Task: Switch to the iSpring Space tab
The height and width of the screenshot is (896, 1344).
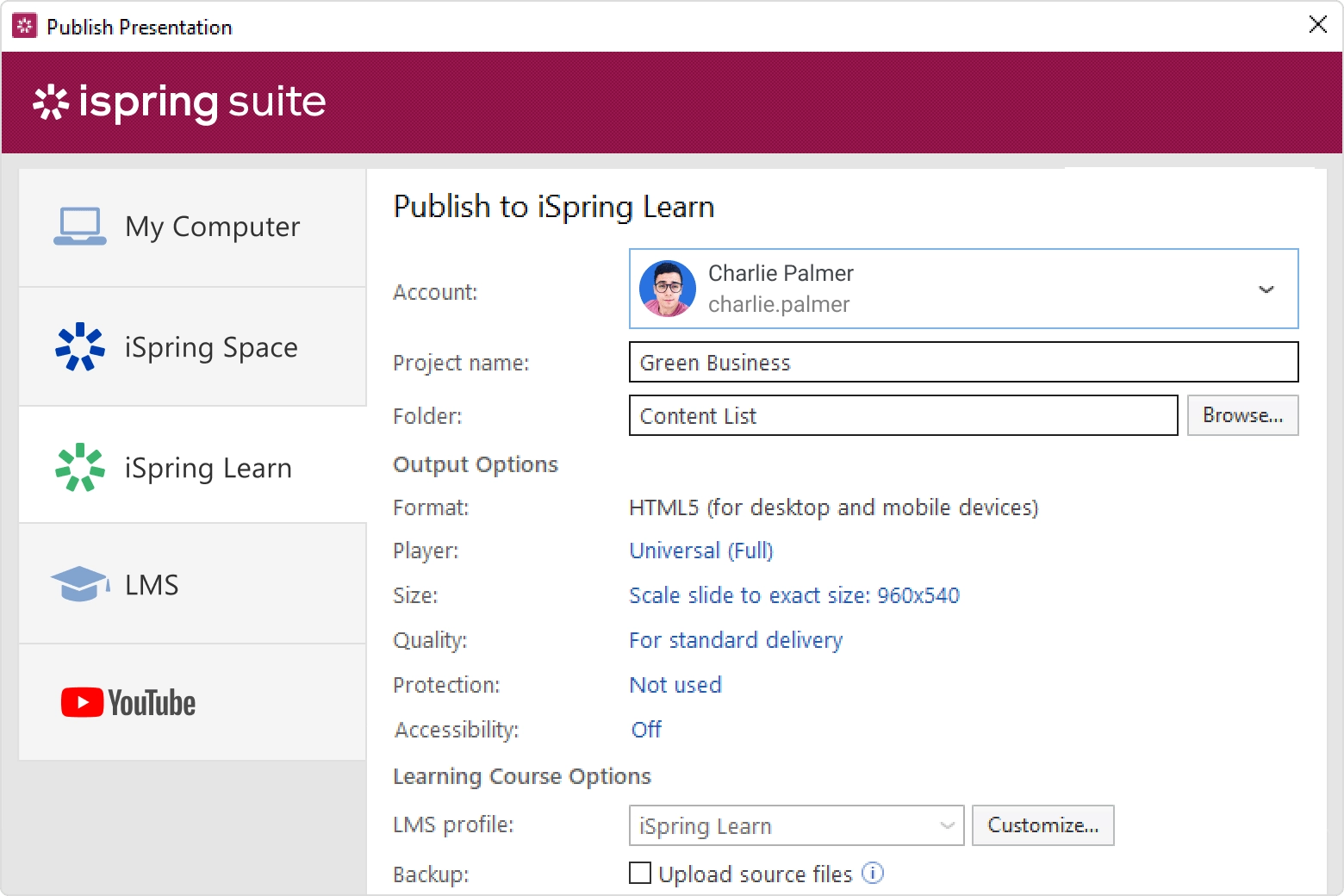Action: coord(193,347)
